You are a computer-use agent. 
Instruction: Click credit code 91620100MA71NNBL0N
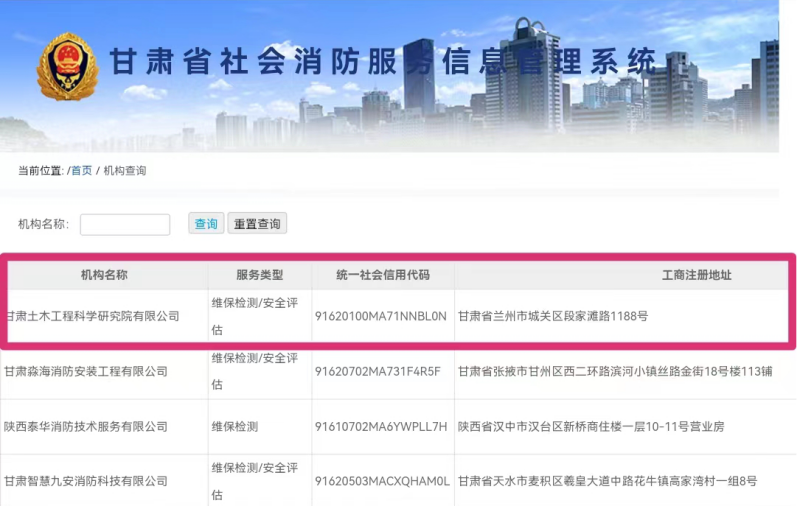pyautogui.click(x=380, y=316)
